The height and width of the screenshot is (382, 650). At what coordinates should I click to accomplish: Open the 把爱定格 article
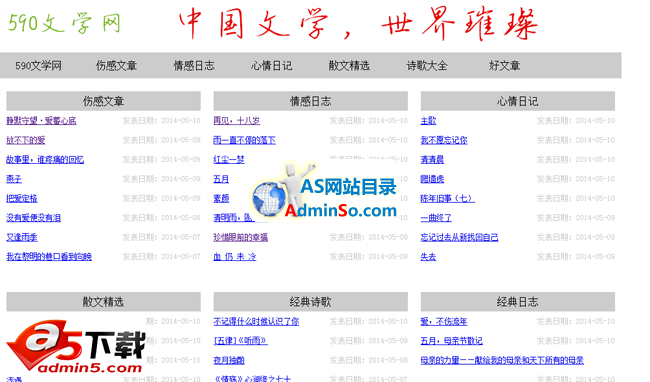(22, 198)
